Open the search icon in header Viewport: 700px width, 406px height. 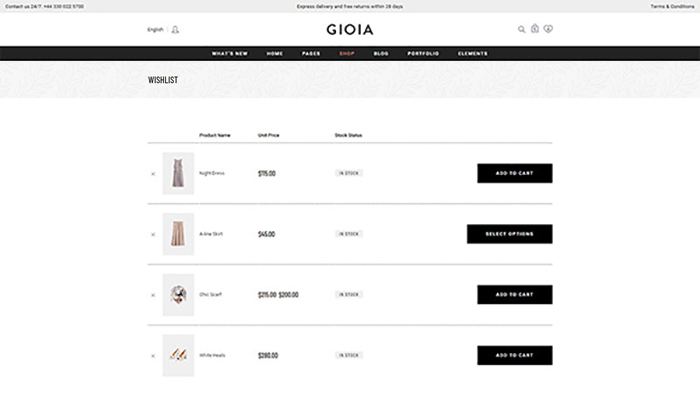tap(521, 29)
